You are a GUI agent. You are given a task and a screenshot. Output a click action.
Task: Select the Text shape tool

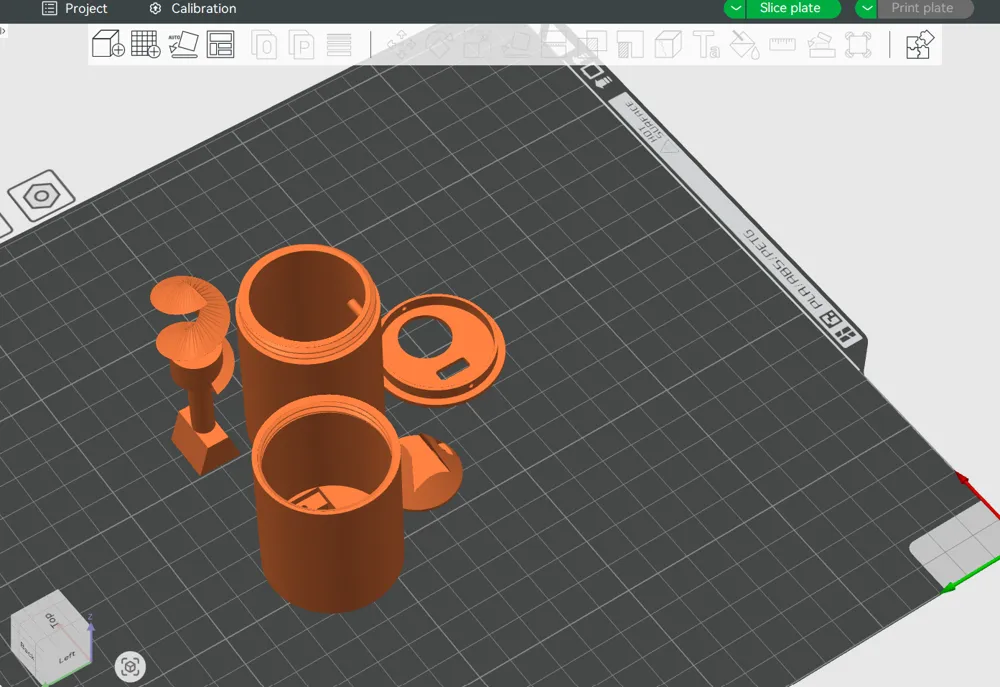coord(706,45)
